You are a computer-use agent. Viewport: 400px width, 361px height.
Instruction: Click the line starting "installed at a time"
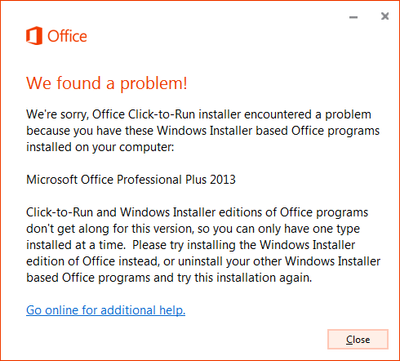(191, 245)
